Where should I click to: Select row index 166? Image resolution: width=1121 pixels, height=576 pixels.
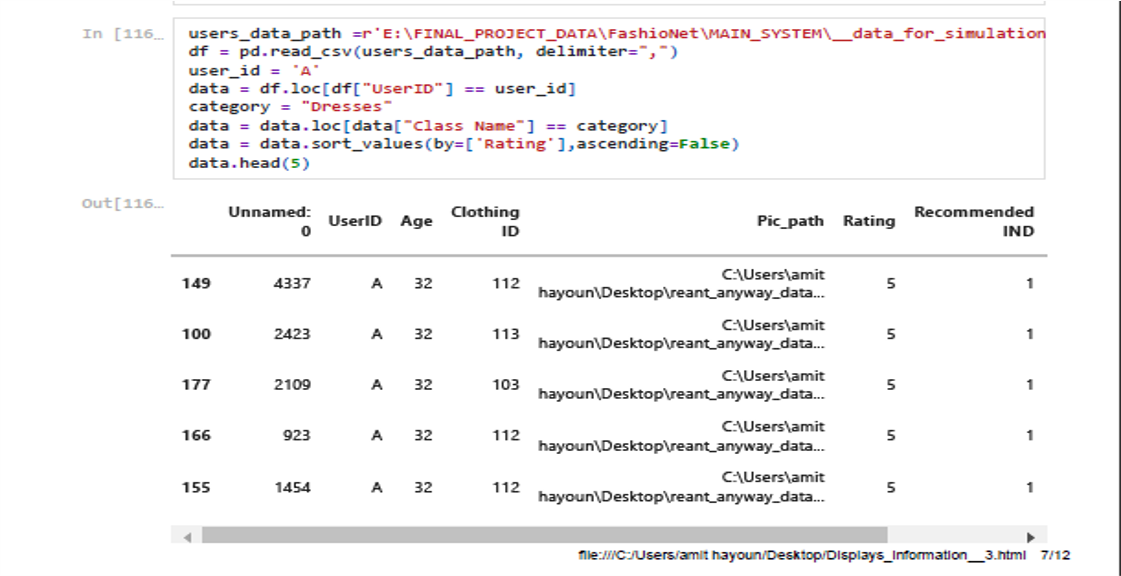point(196,435)
